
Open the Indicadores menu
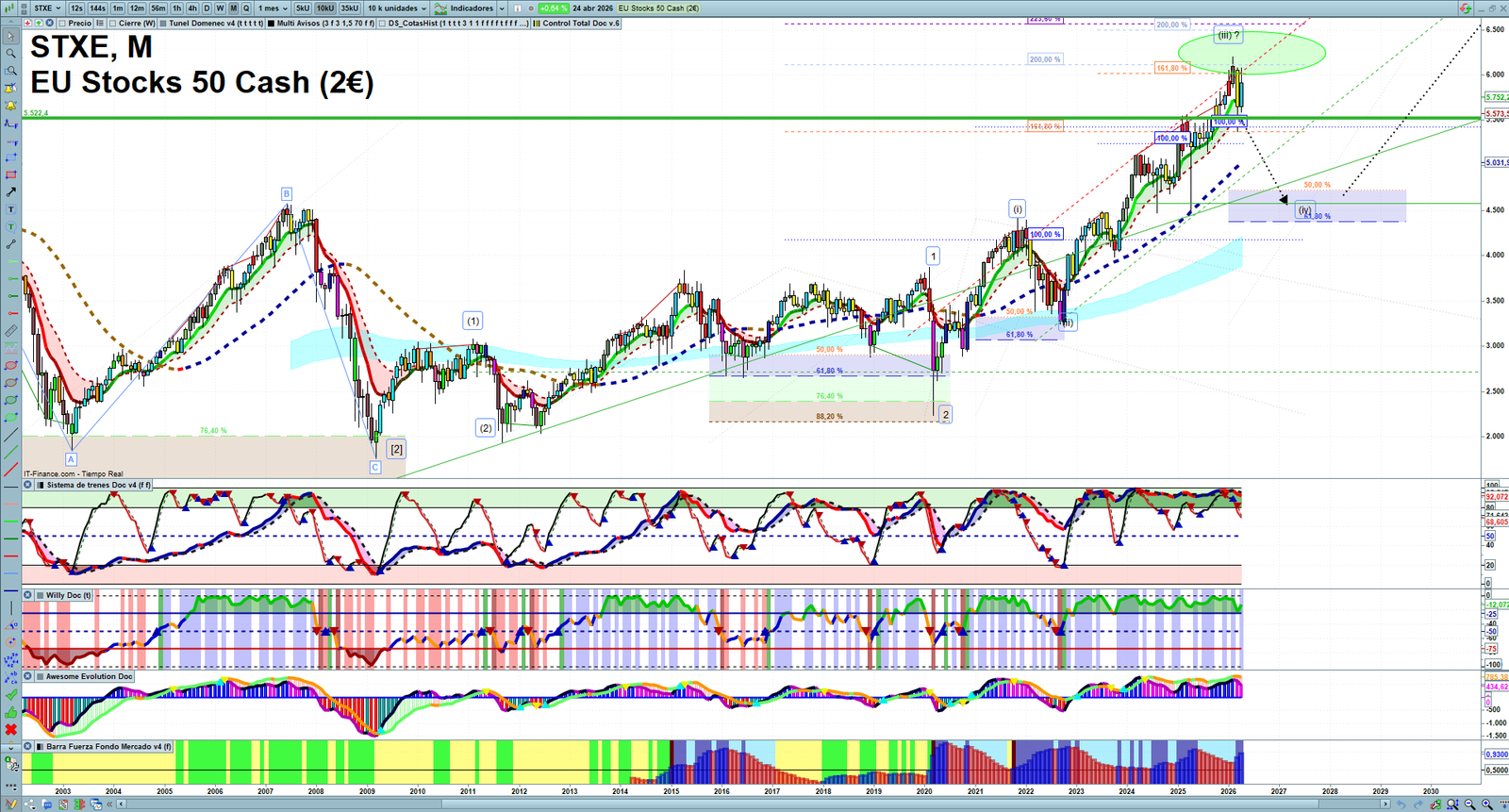click(472, 8)
